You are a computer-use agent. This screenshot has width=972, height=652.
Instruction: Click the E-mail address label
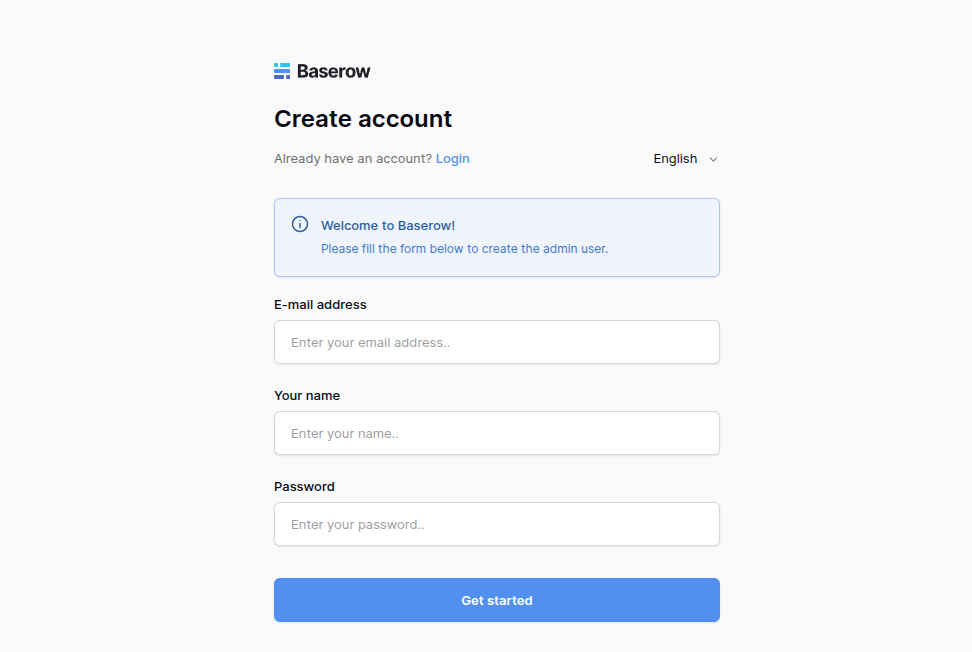(x=320, y=304)
